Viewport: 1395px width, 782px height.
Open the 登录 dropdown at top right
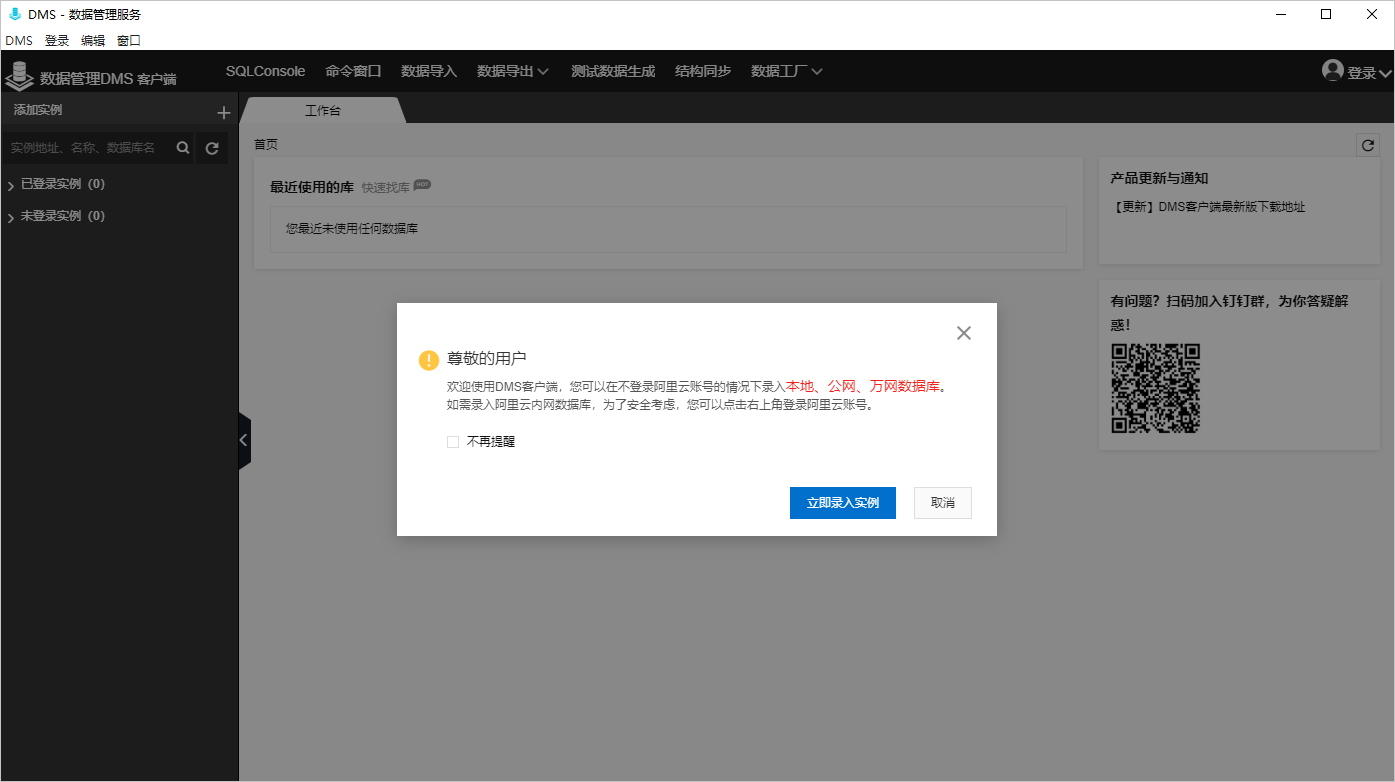click(1369, 73)
